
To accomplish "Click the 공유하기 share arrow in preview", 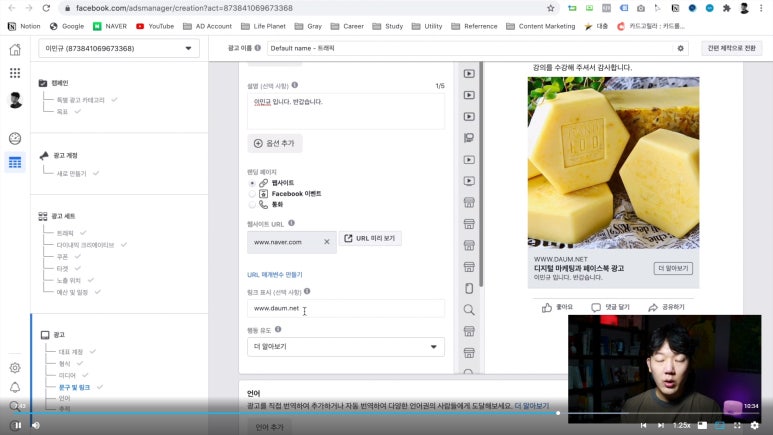I will coord(653,308).
